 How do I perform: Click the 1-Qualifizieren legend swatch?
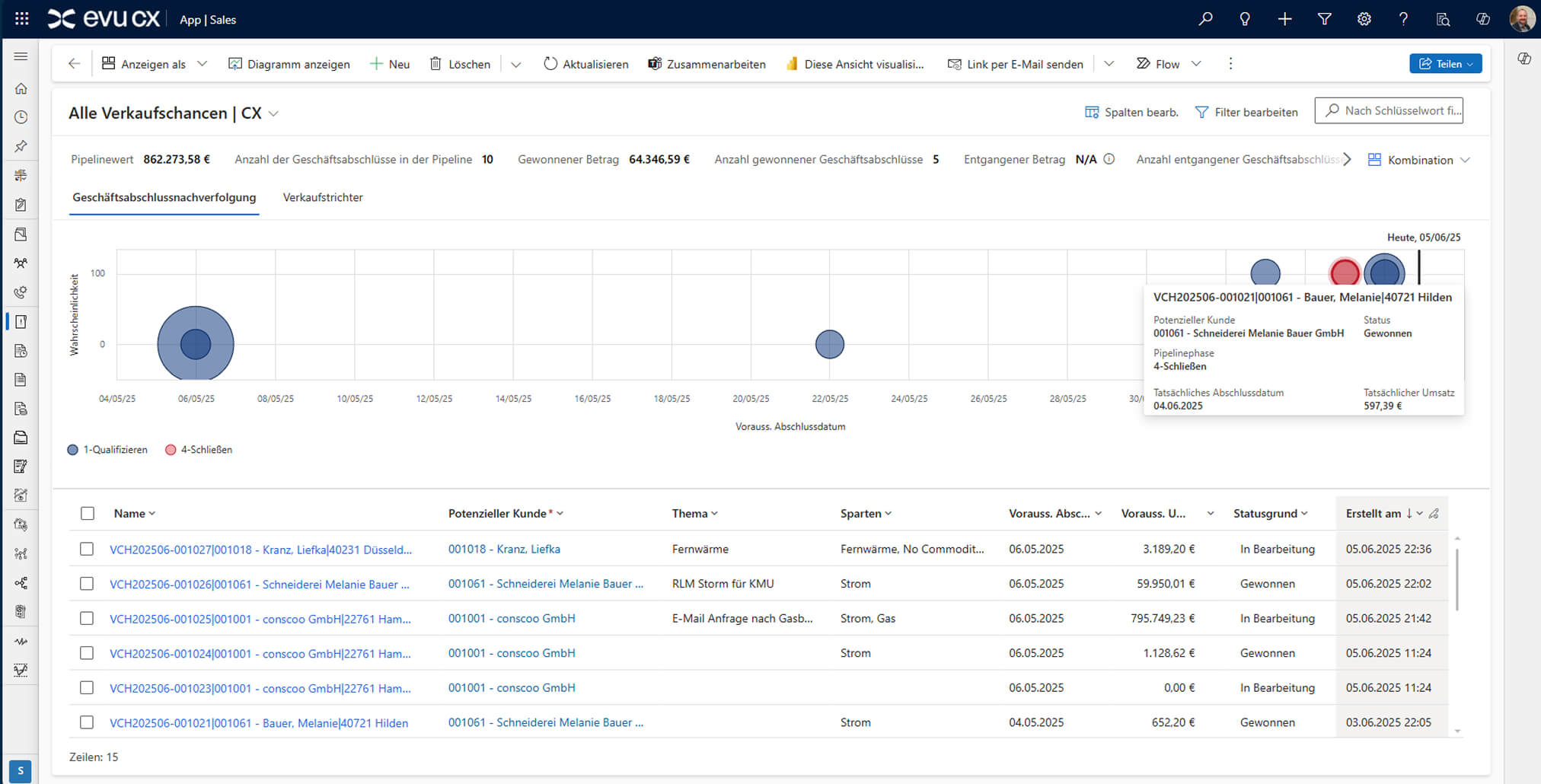pos(73,450)
